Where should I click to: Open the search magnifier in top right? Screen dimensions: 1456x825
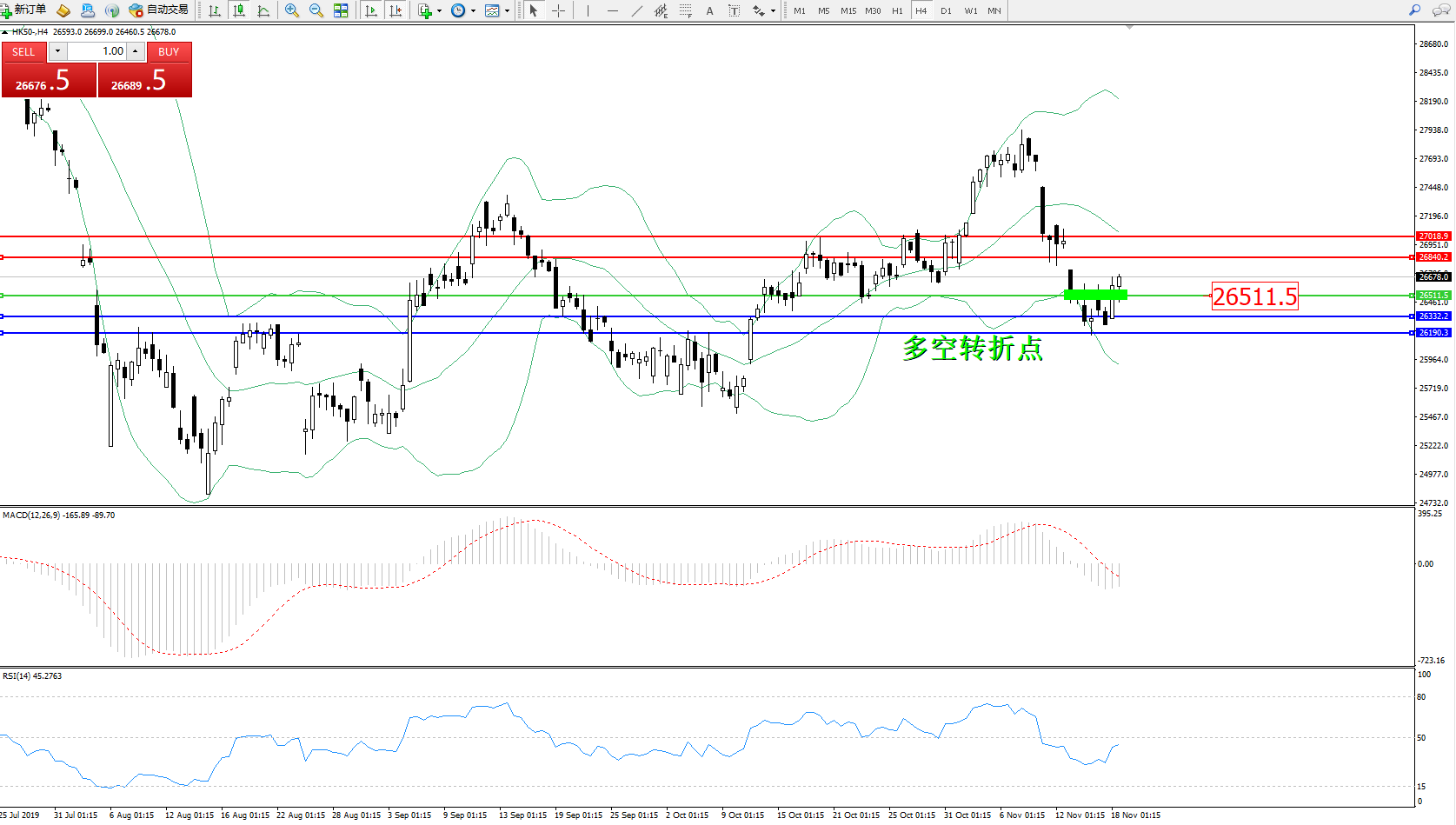(x=1414, y=10)
